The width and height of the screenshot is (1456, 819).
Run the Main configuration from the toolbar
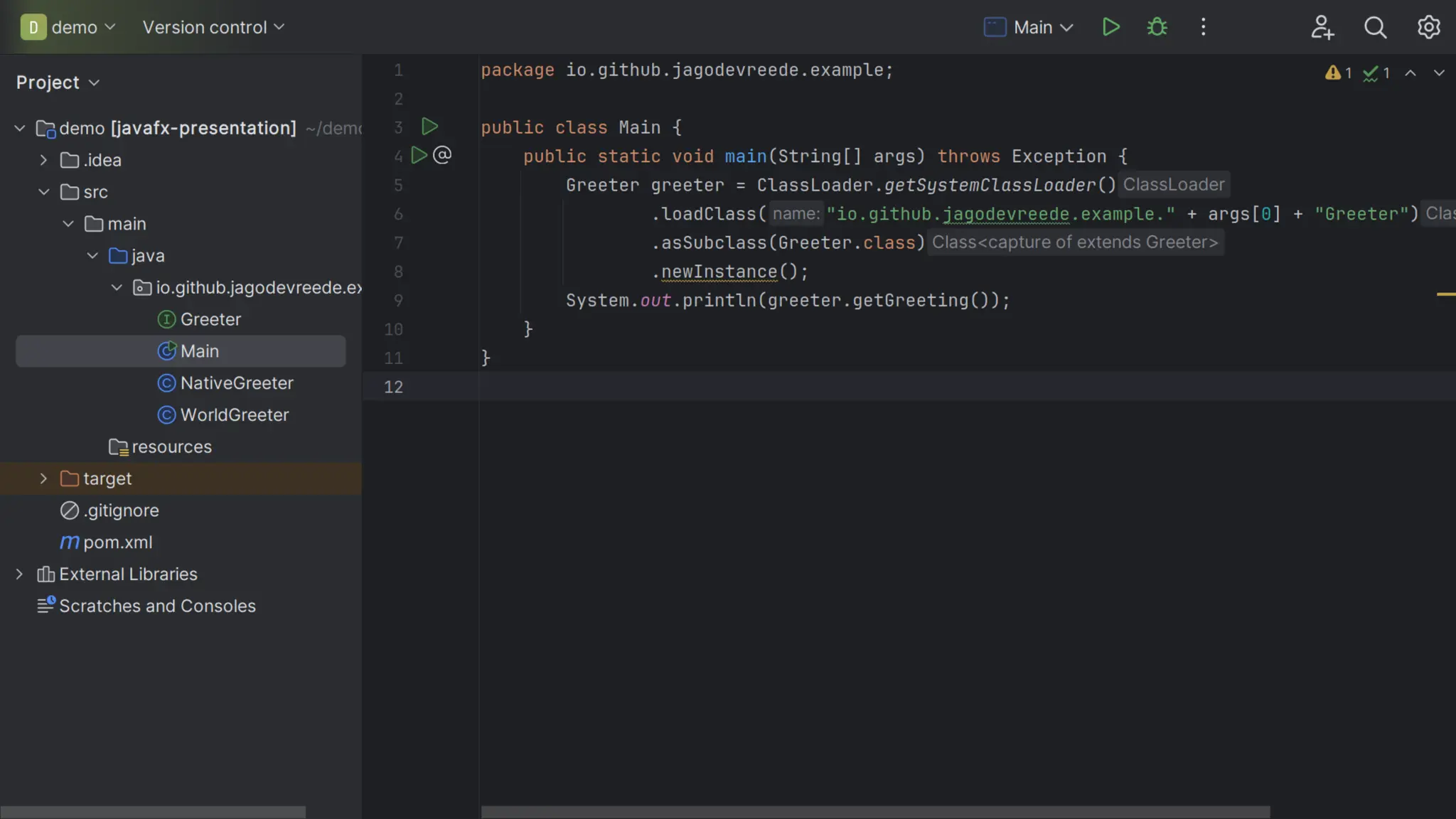pyautogui.click(x=1110, y=27)
